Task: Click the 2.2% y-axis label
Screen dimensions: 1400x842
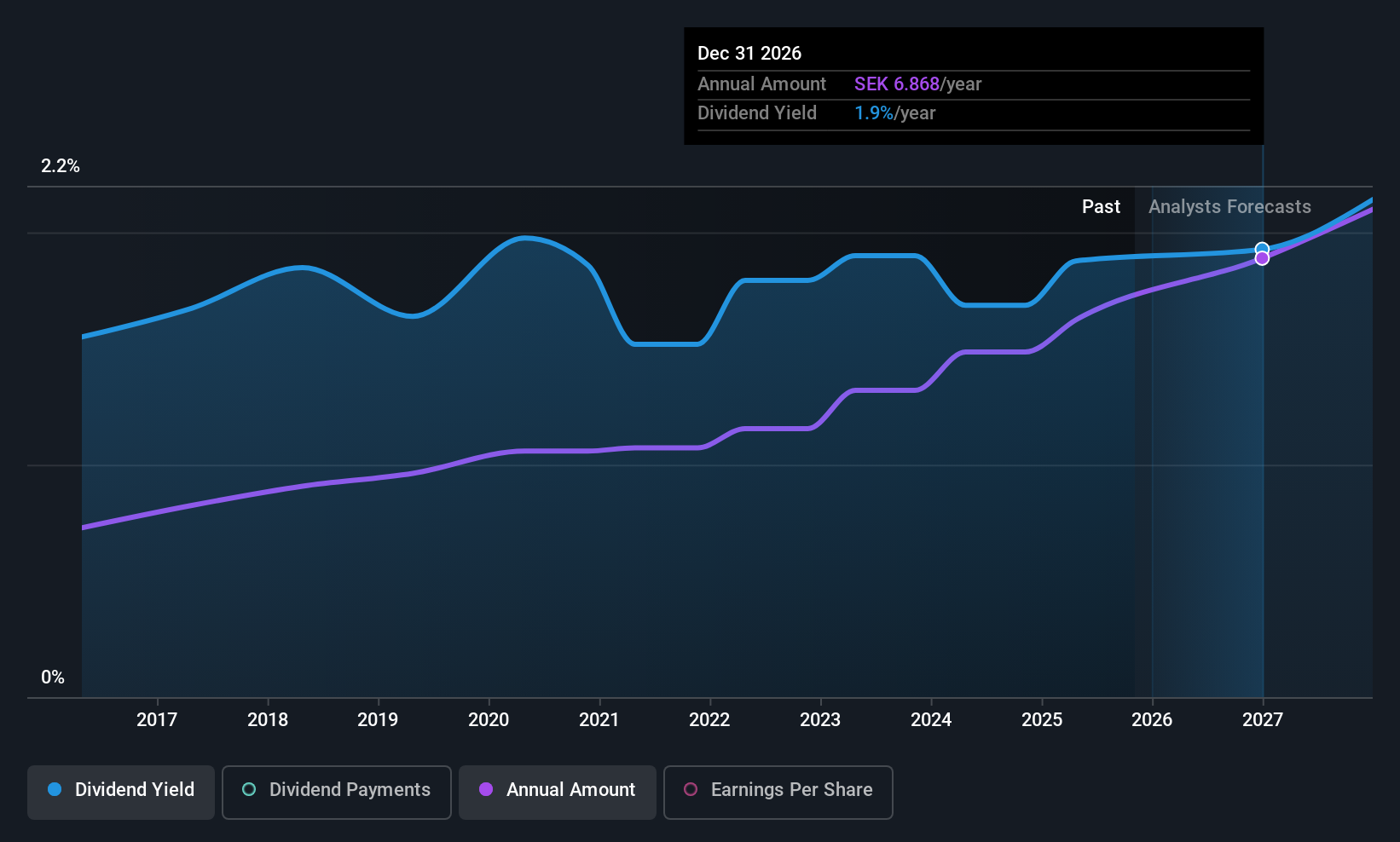Action: (61, 166)
